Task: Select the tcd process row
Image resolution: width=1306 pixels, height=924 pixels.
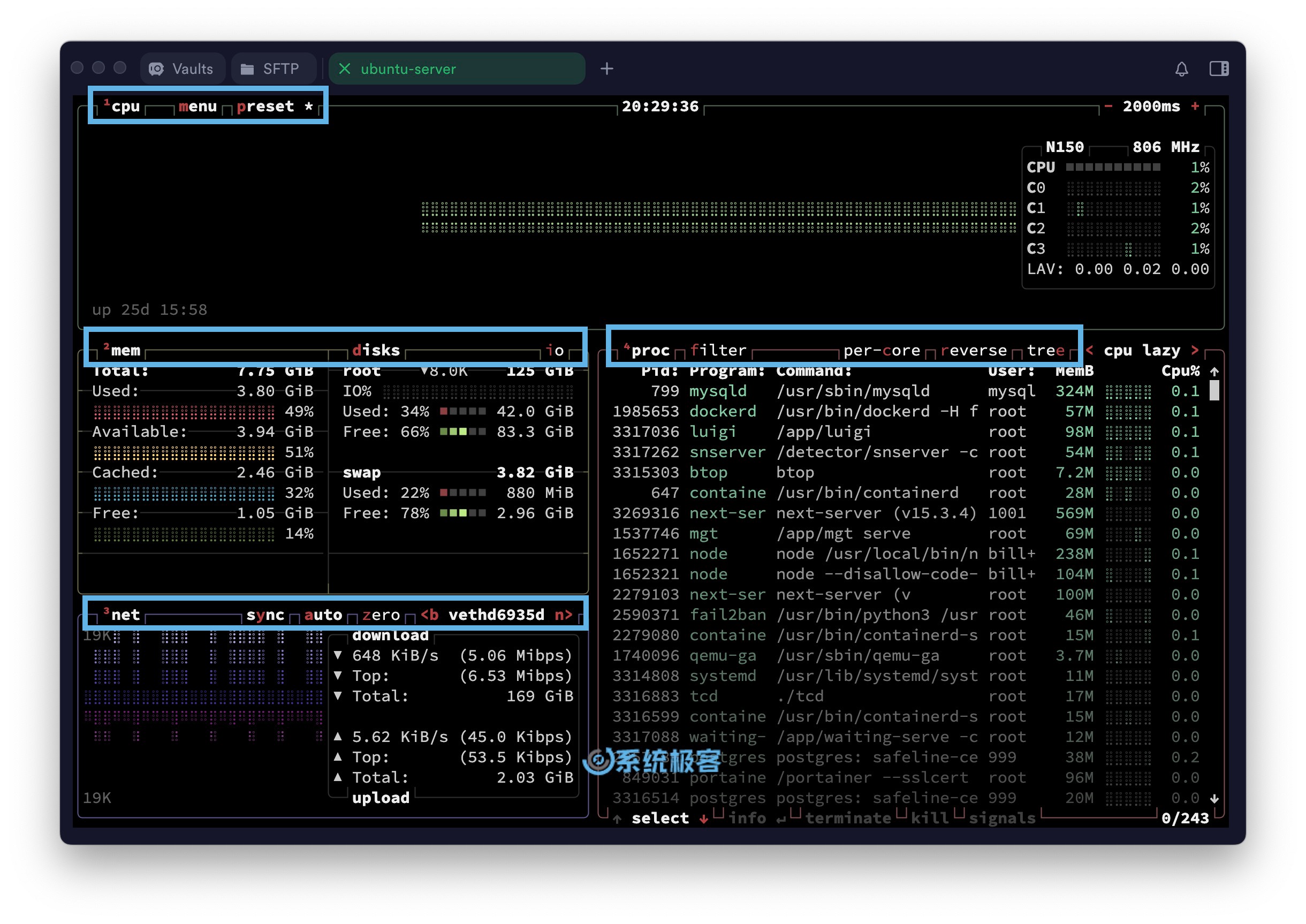Action: (906, 696)
